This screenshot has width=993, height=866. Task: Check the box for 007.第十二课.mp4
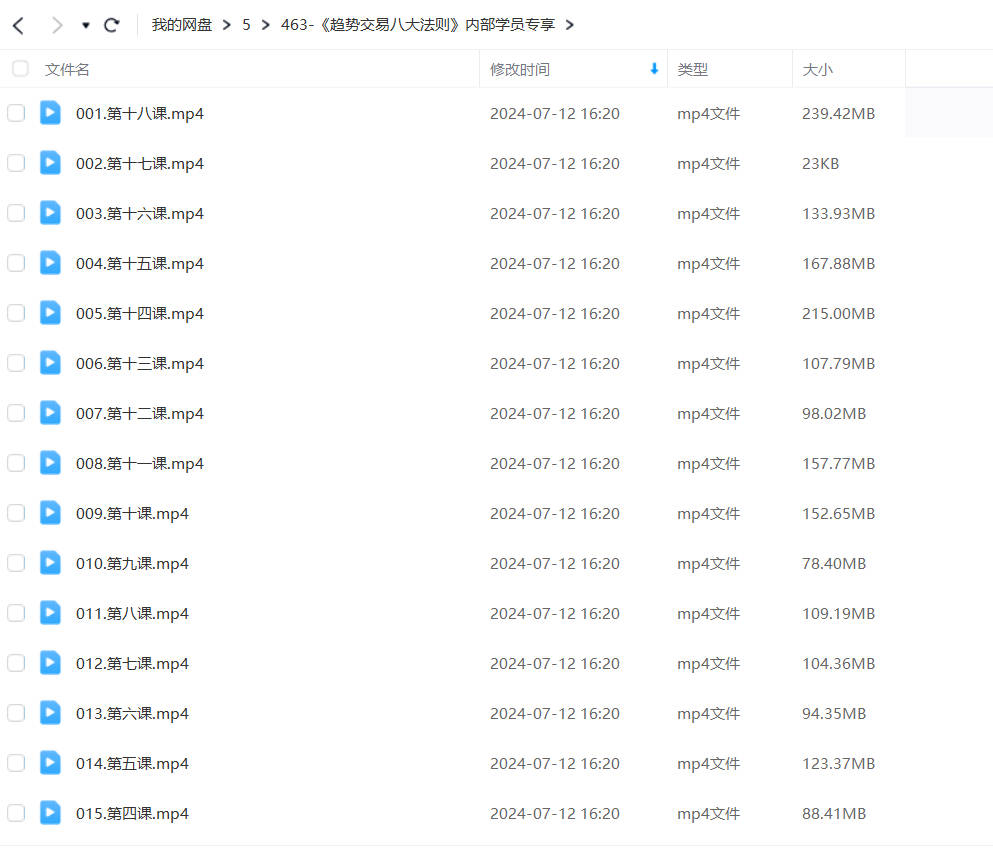(x=16, y=414)
